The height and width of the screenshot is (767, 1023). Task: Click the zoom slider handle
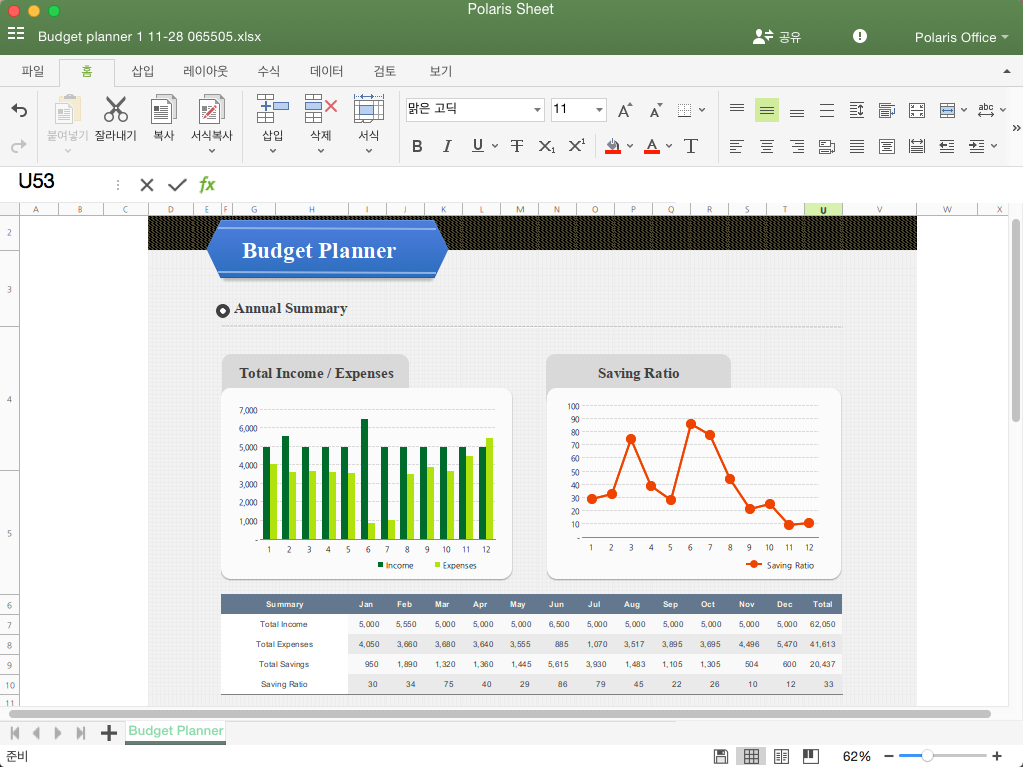click(x=927, y=756)
